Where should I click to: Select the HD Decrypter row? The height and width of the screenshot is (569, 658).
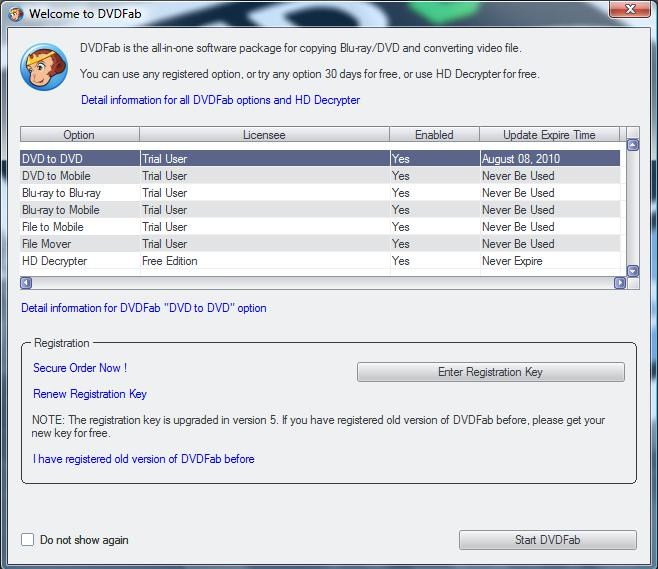[x=320, y=261]
